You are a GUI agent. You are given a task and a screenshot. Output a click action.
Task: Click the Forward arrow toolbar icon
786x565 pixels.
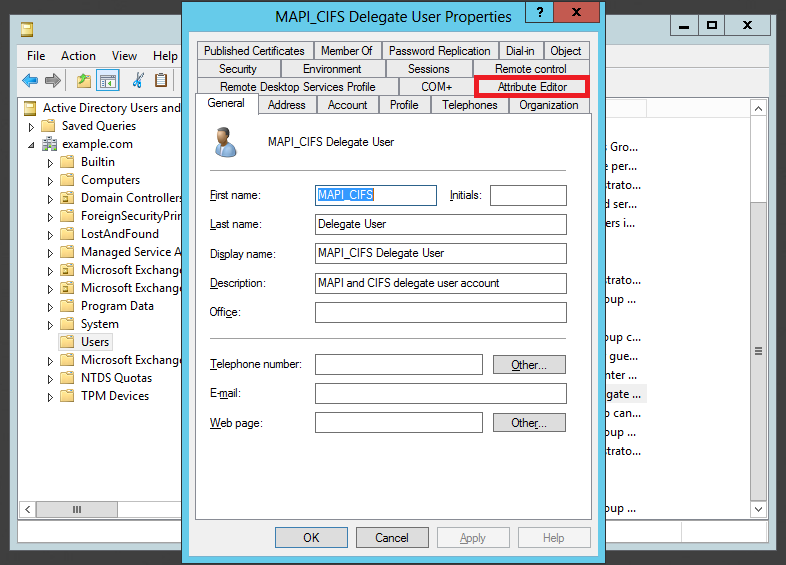tap(52, 80)
